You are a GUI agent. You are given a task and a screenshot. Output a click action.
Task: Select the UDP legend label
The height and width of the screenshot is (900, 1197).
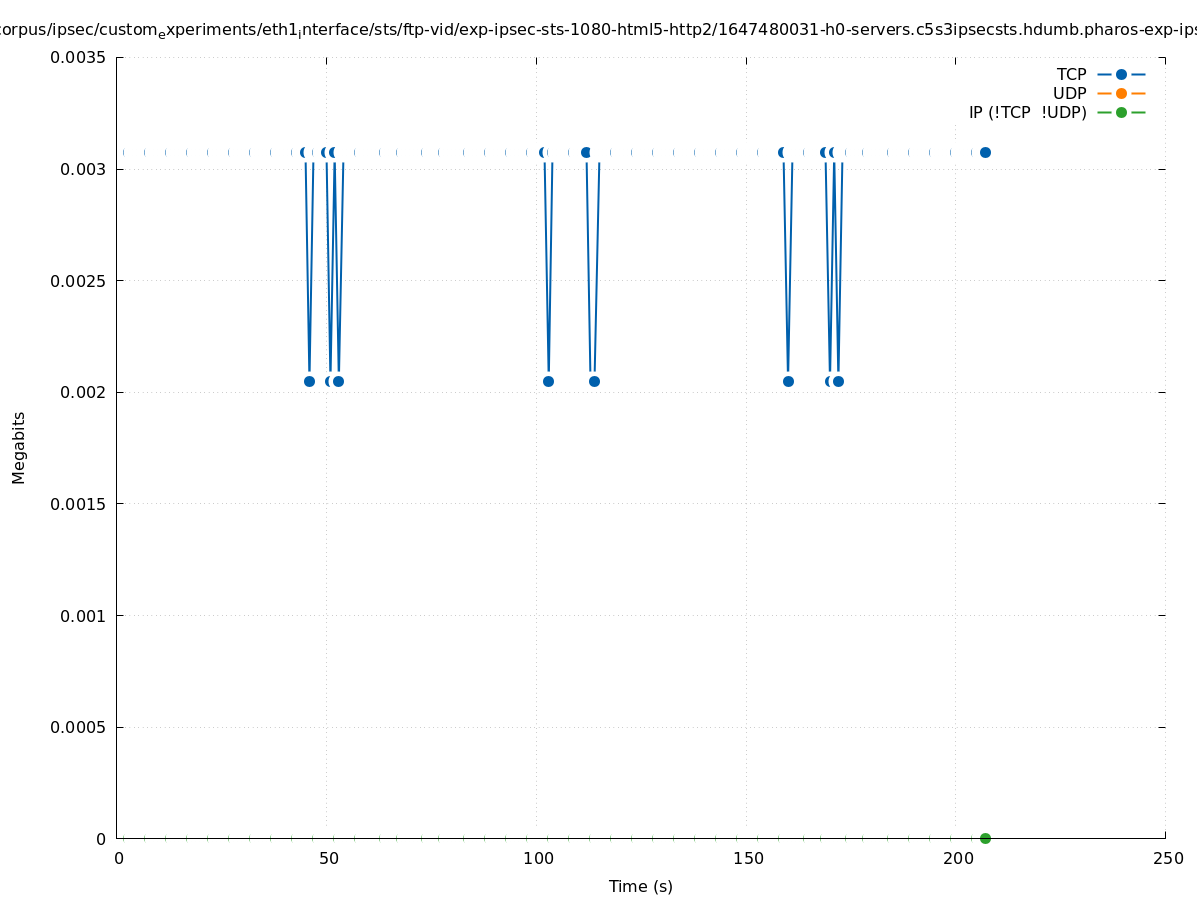point(1069,94)
